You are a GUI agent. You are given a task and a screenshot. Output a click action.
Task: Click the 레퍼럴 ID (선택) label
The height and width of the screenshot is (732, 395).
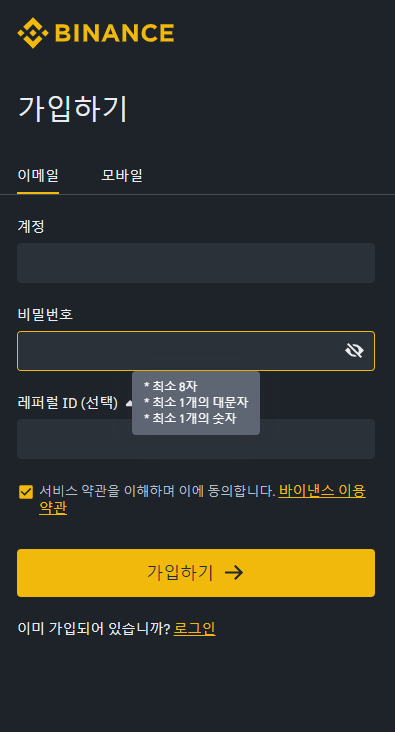click(68, 403)
